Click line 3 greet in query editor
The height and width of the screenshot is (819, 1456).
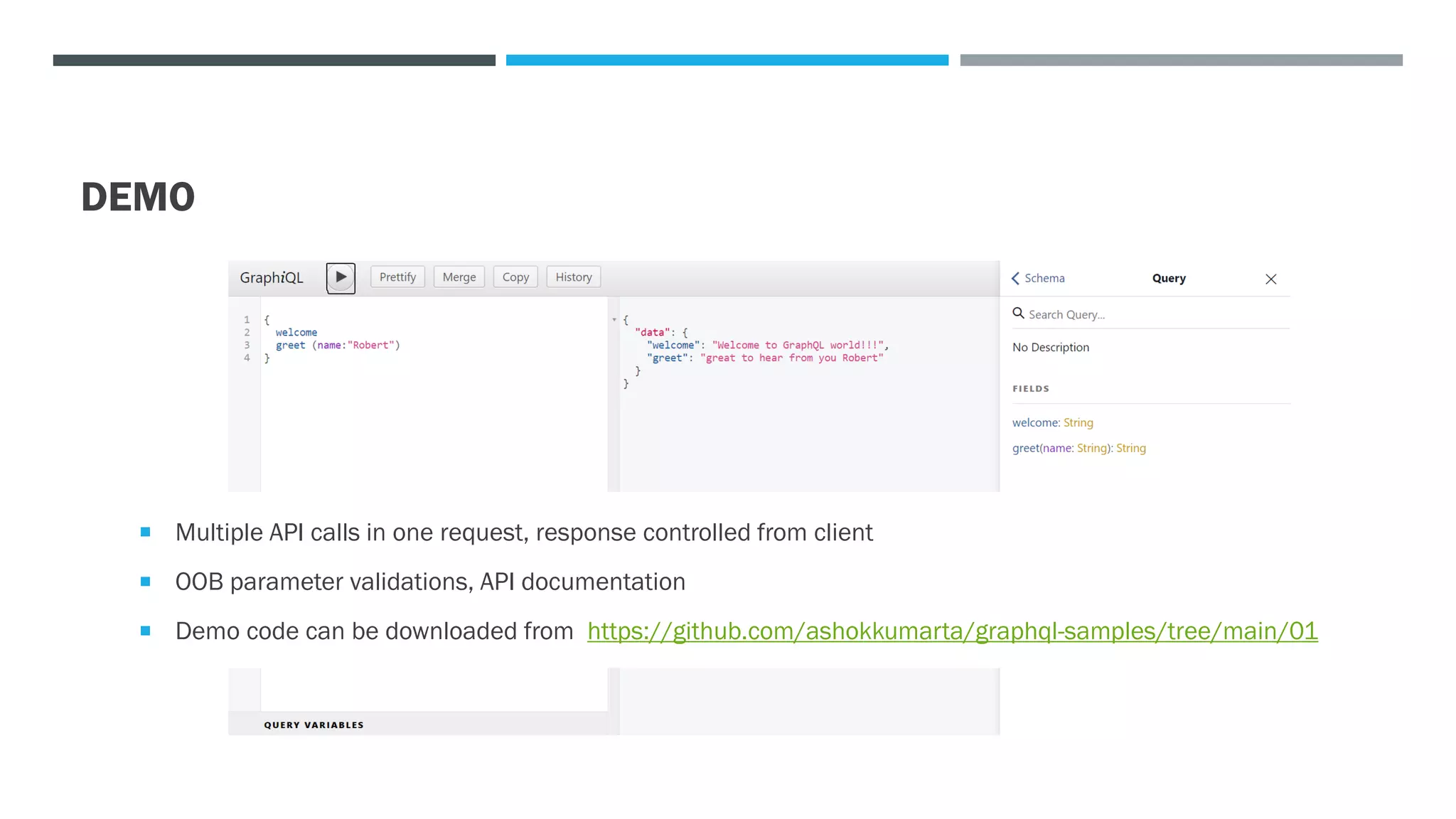click(x=290, y=346)
